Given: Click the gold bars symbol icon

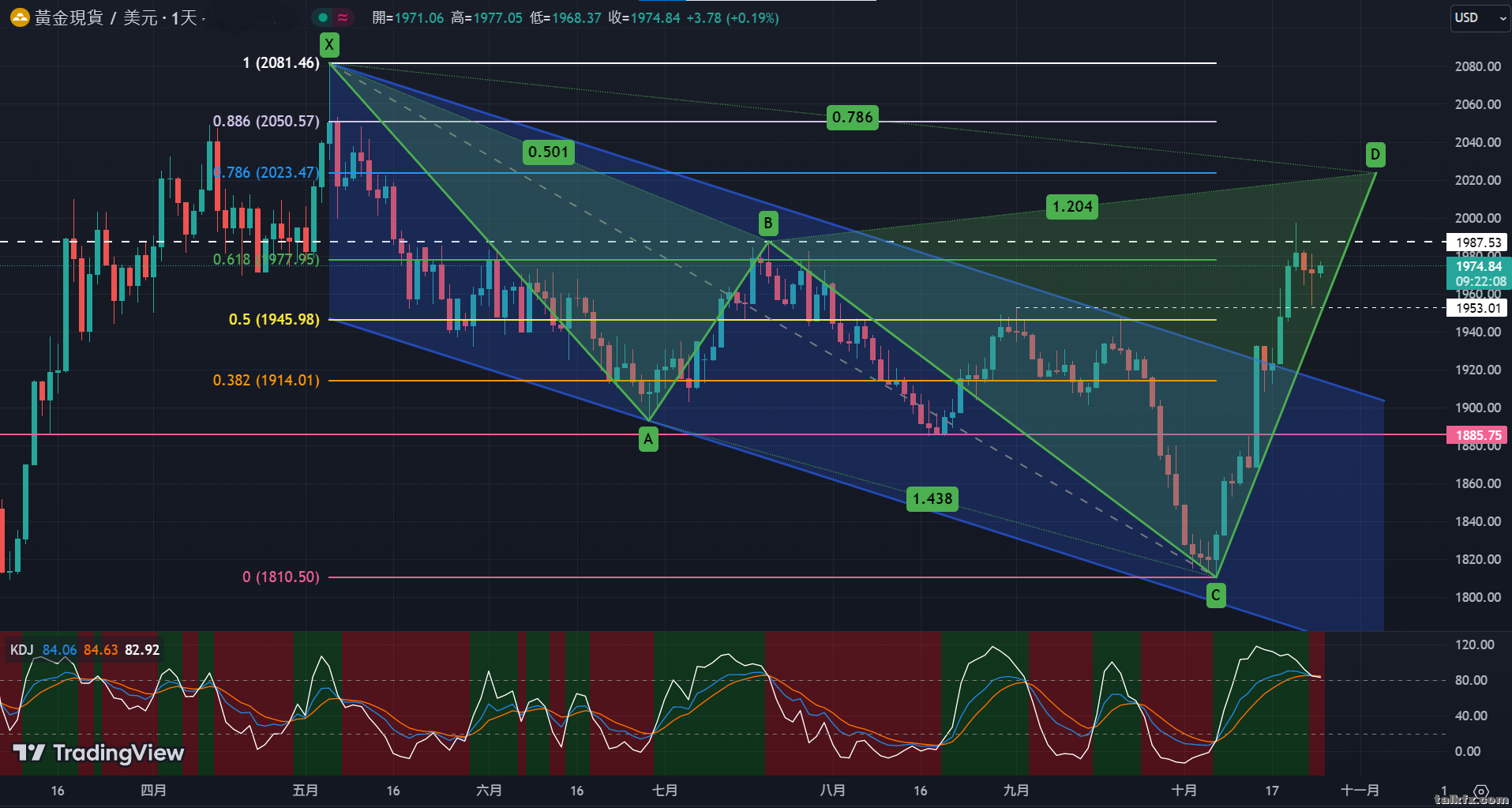Looking at the screenshot, I should [x=19, y=17].
